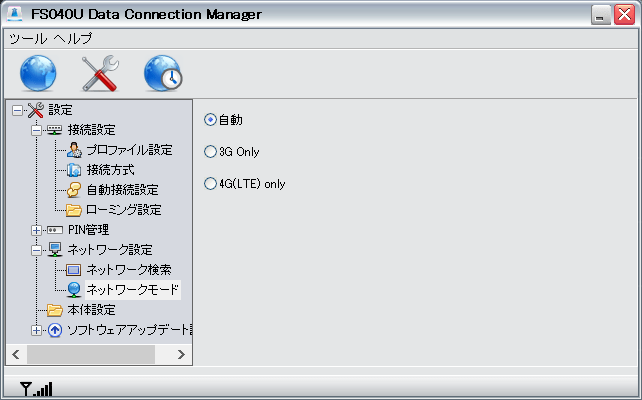
Task: Select ソフトウェアアップデート label in the tree
Action: coord(129,330)
